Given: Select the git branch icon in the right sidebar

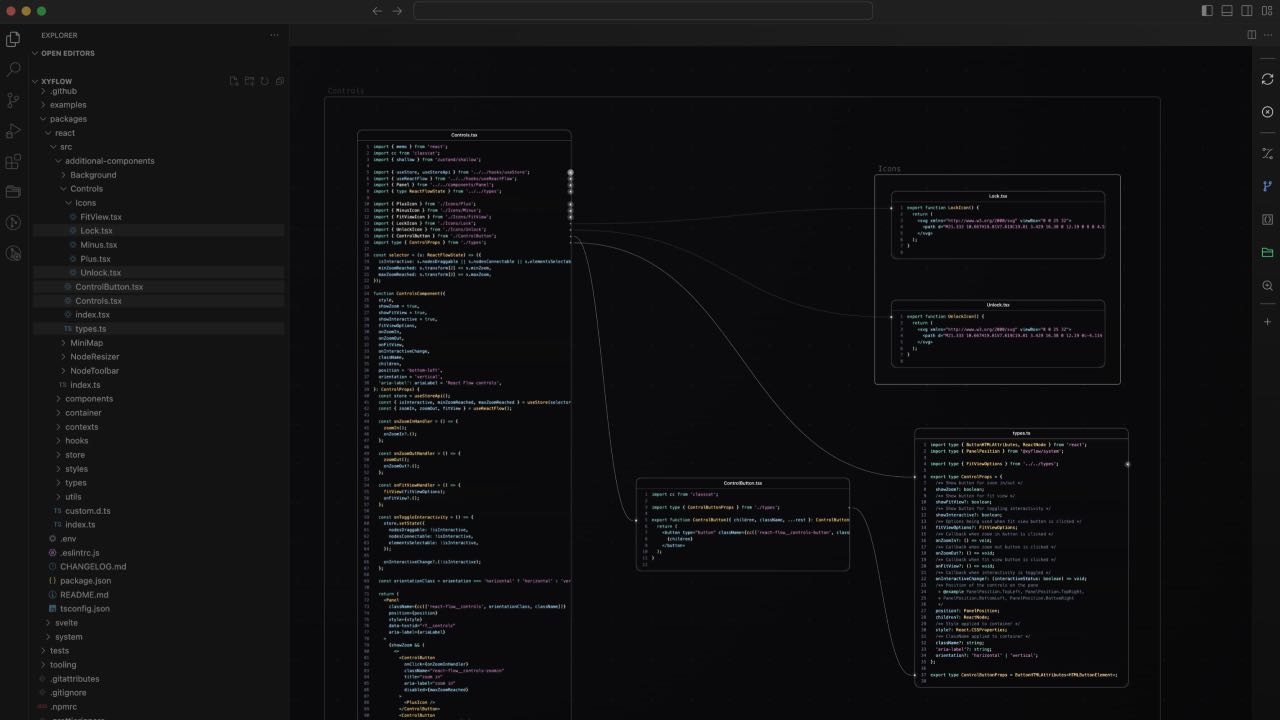Looking at the screenshot, I should (1267, 186).
